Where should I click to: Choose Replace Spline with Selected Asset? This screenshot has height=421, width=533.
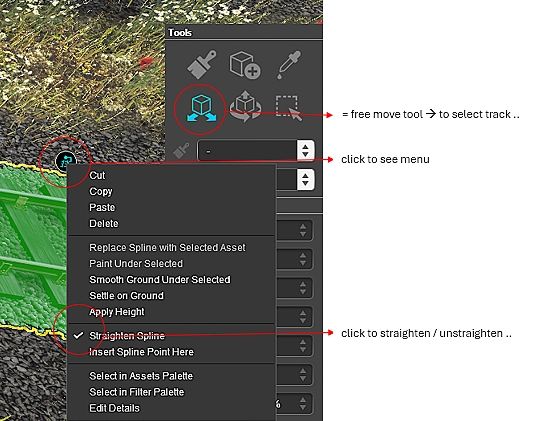167,248
